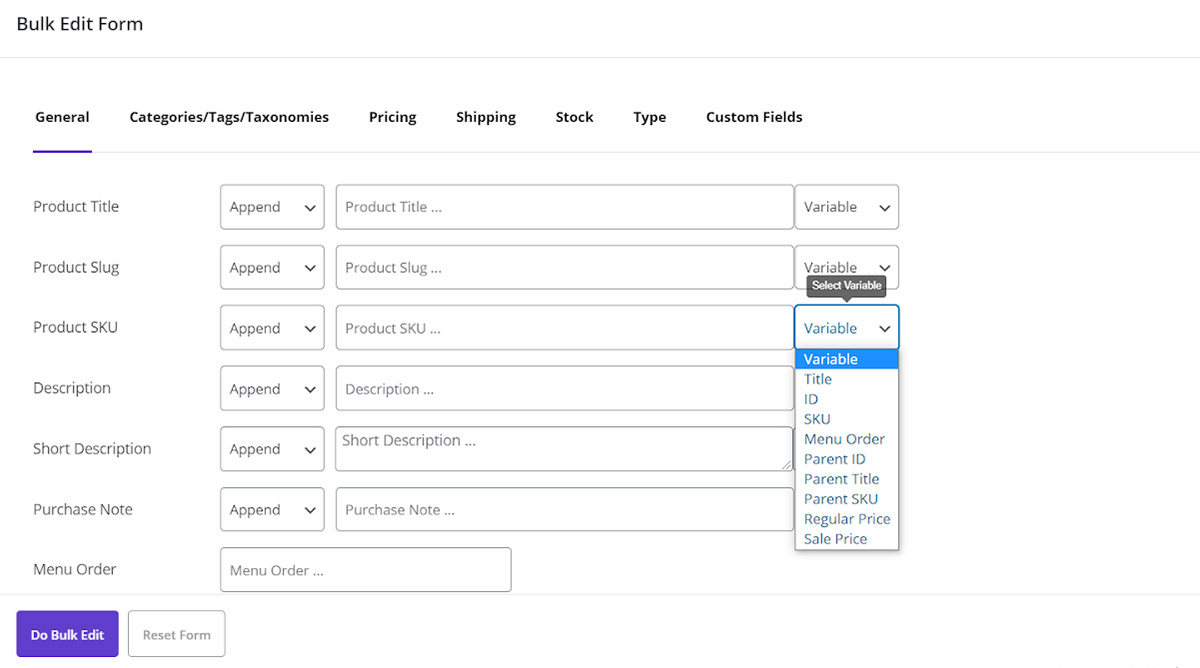The image size is (1200, 668).
Task: Open Product Title Append operator dropdown
Action: click(272, 207)
